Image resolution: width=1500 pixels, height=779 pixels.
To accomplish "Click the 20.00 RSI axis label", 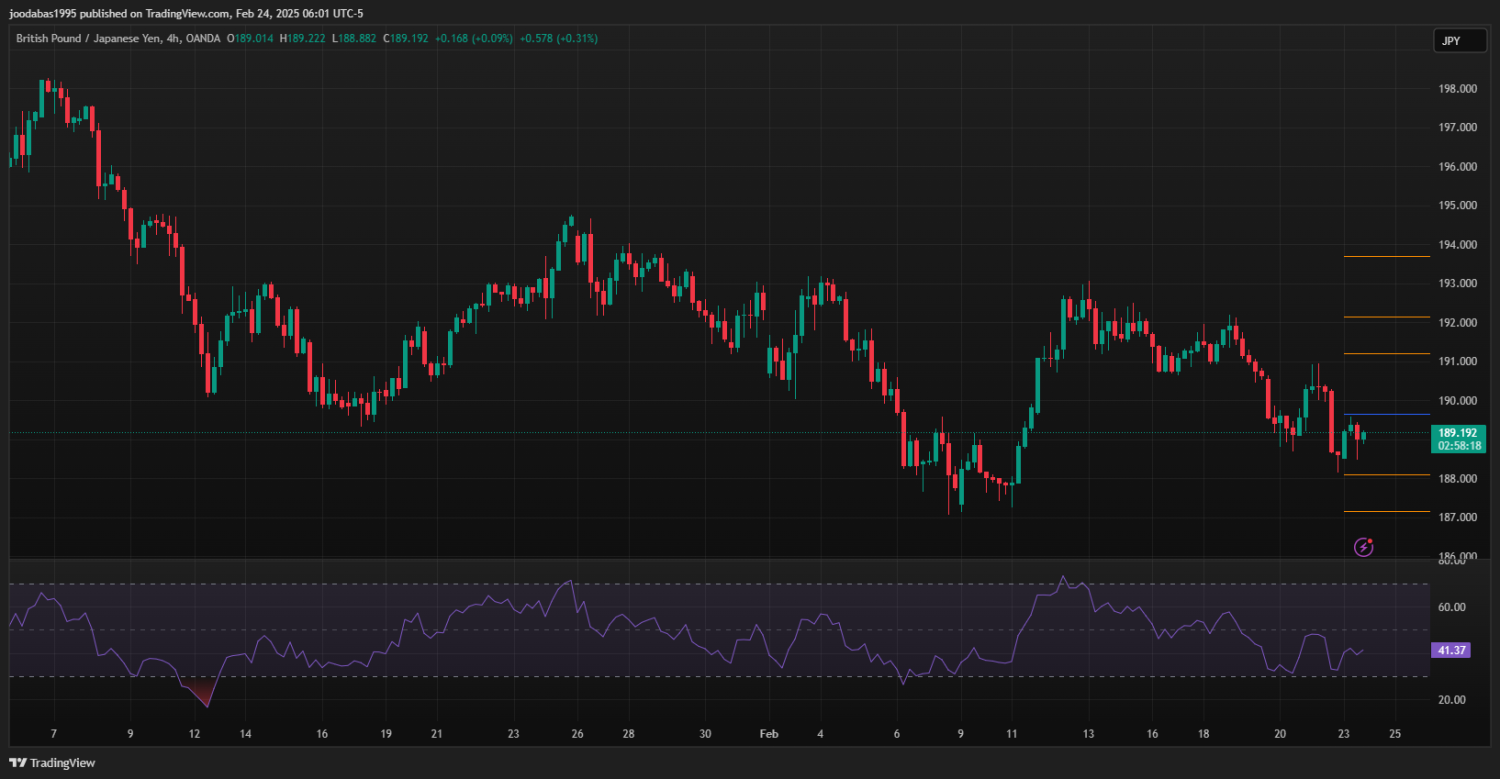I will coord(1452,700).
